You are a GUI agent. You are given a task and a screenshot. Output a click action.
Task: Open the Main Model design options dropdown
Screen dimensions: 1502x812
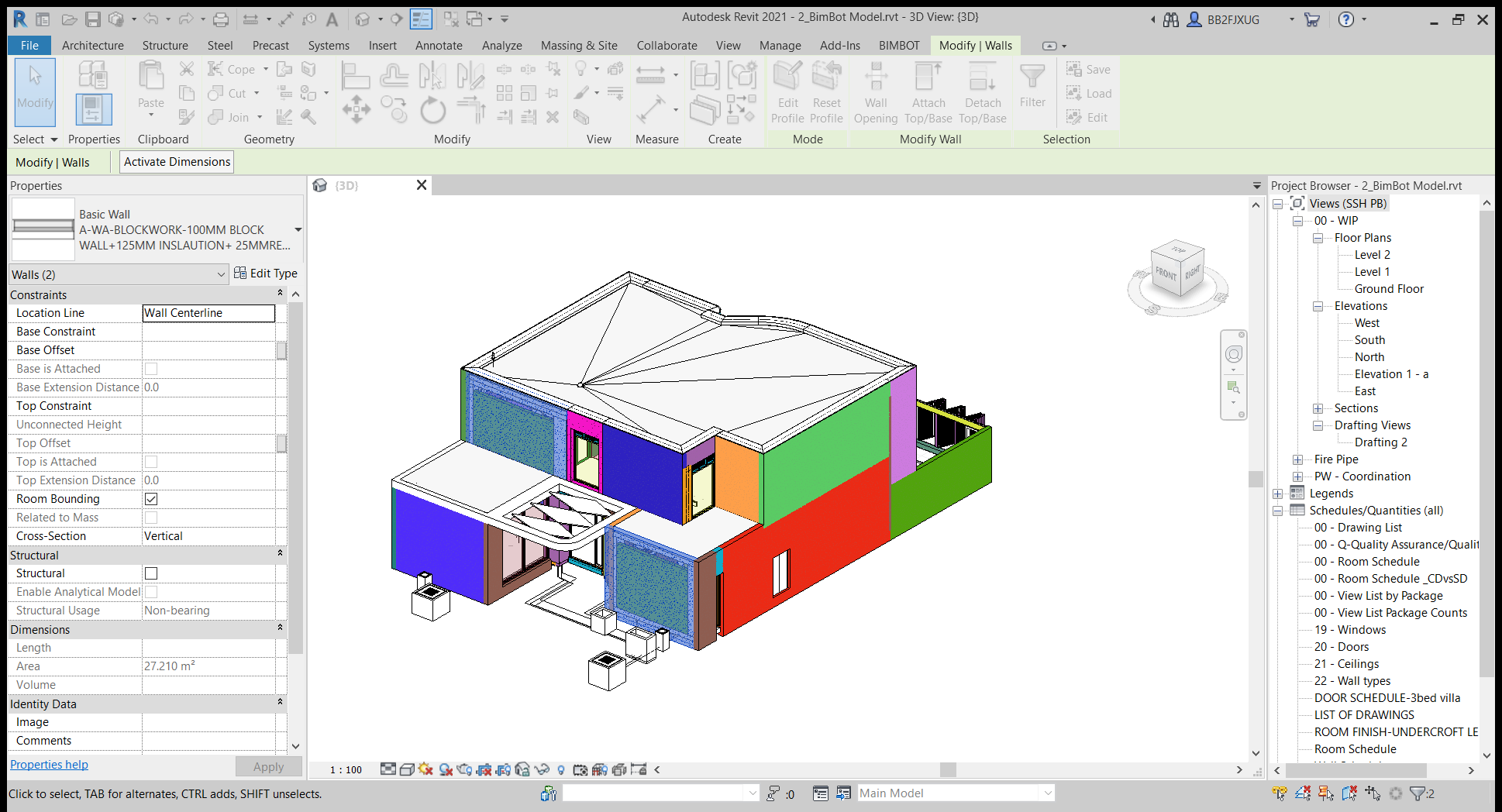1047,793
